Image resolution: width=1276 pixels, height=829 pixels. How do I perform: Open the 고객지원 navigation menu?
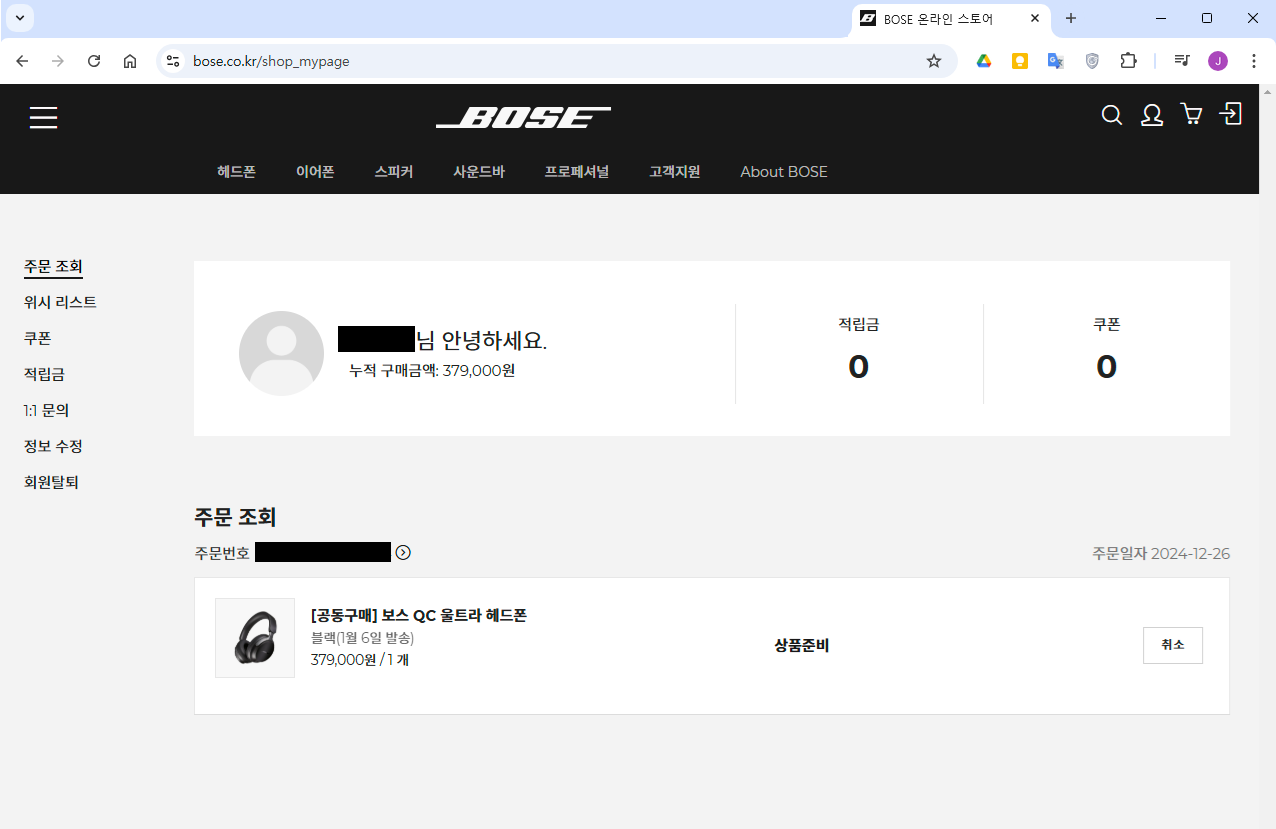click(x=675, y=171)
